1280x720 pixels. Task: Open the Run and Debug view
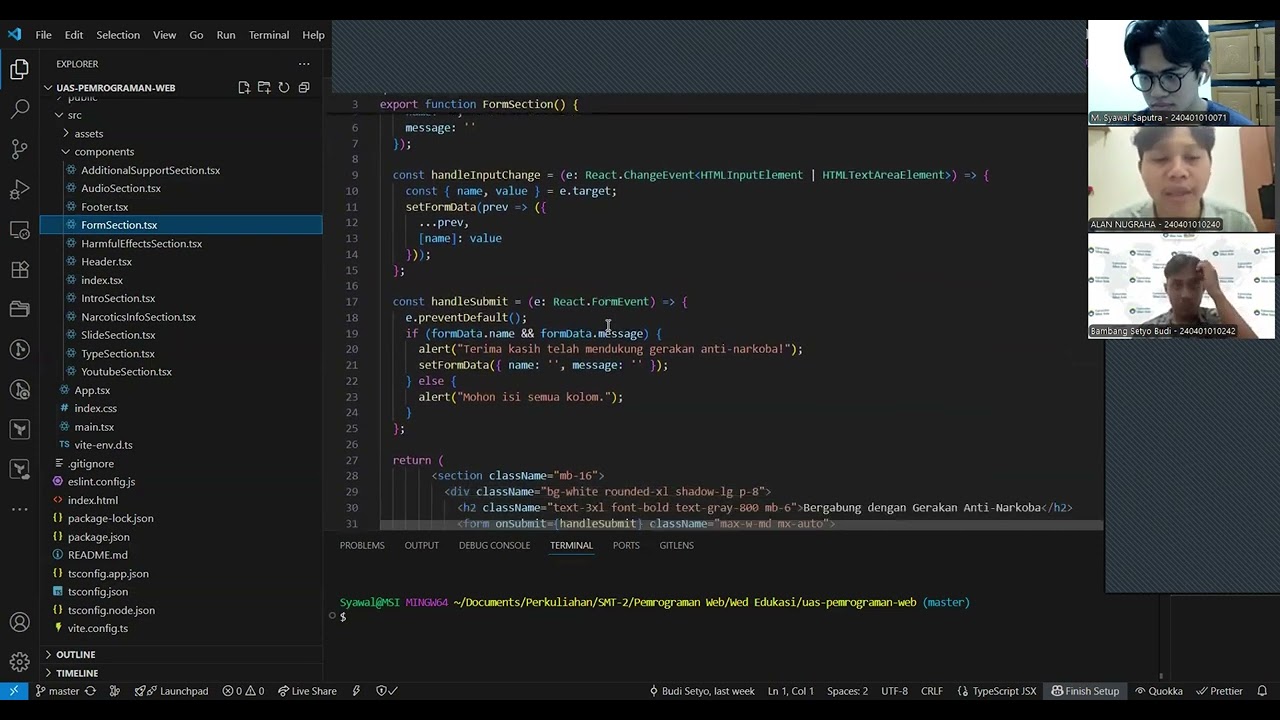[19, 189]
